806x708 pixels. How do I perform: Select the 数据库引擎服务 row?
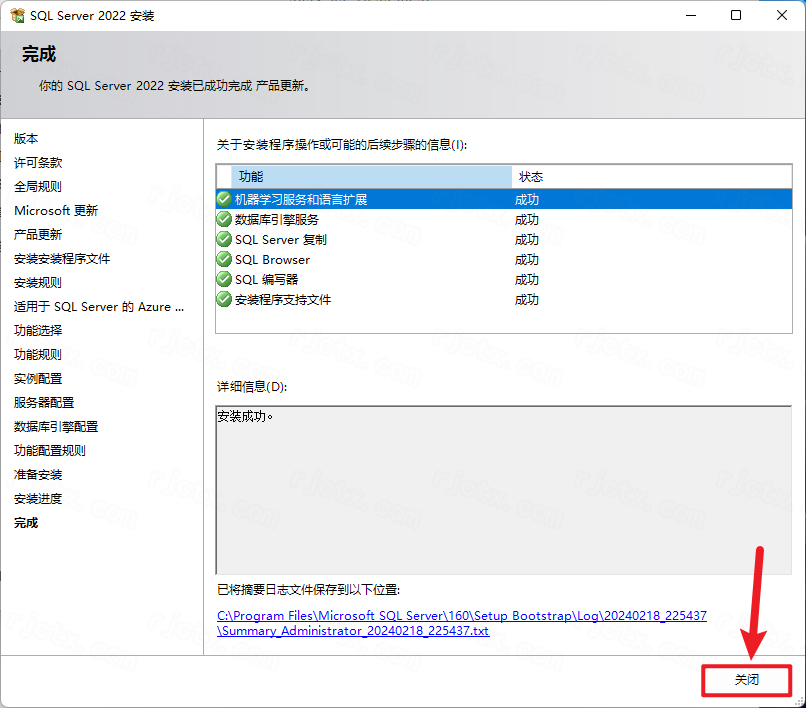[504, 220]
